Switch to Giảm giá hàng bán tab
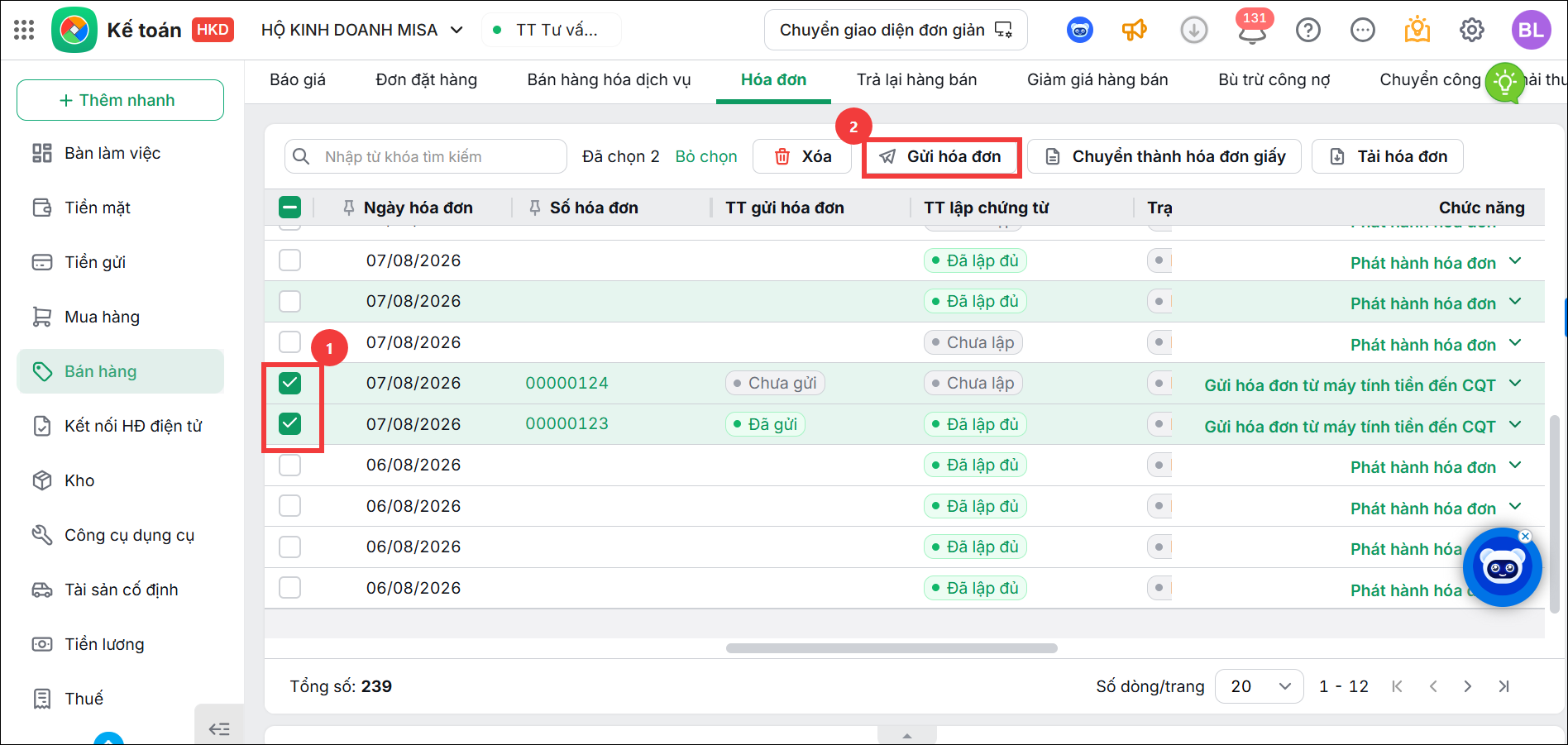This screenshot has width=1568, height=745. tap(1097, 80)
